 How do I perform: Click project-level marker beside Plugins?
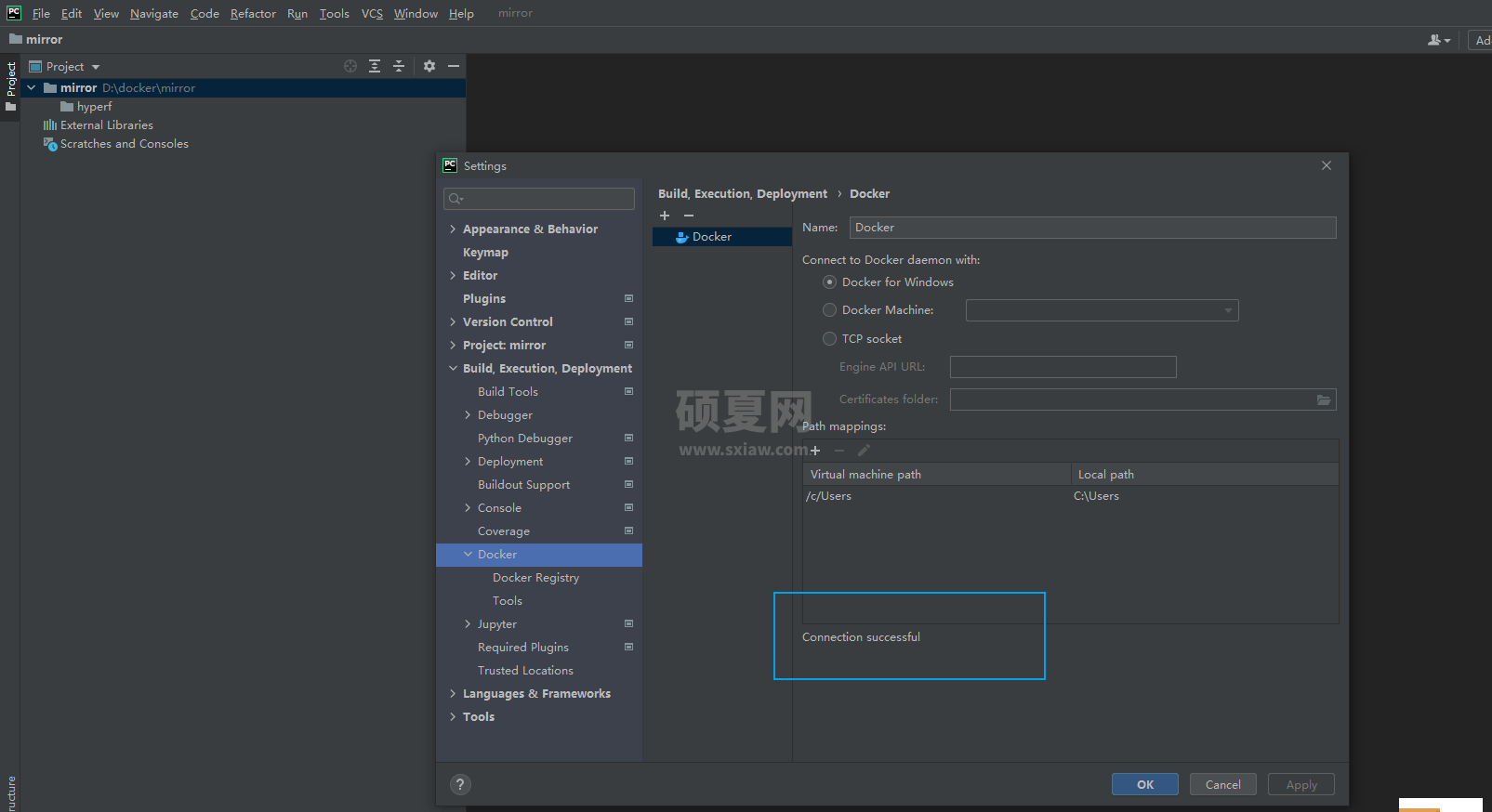pyautogui.click(x=629, y=298)
